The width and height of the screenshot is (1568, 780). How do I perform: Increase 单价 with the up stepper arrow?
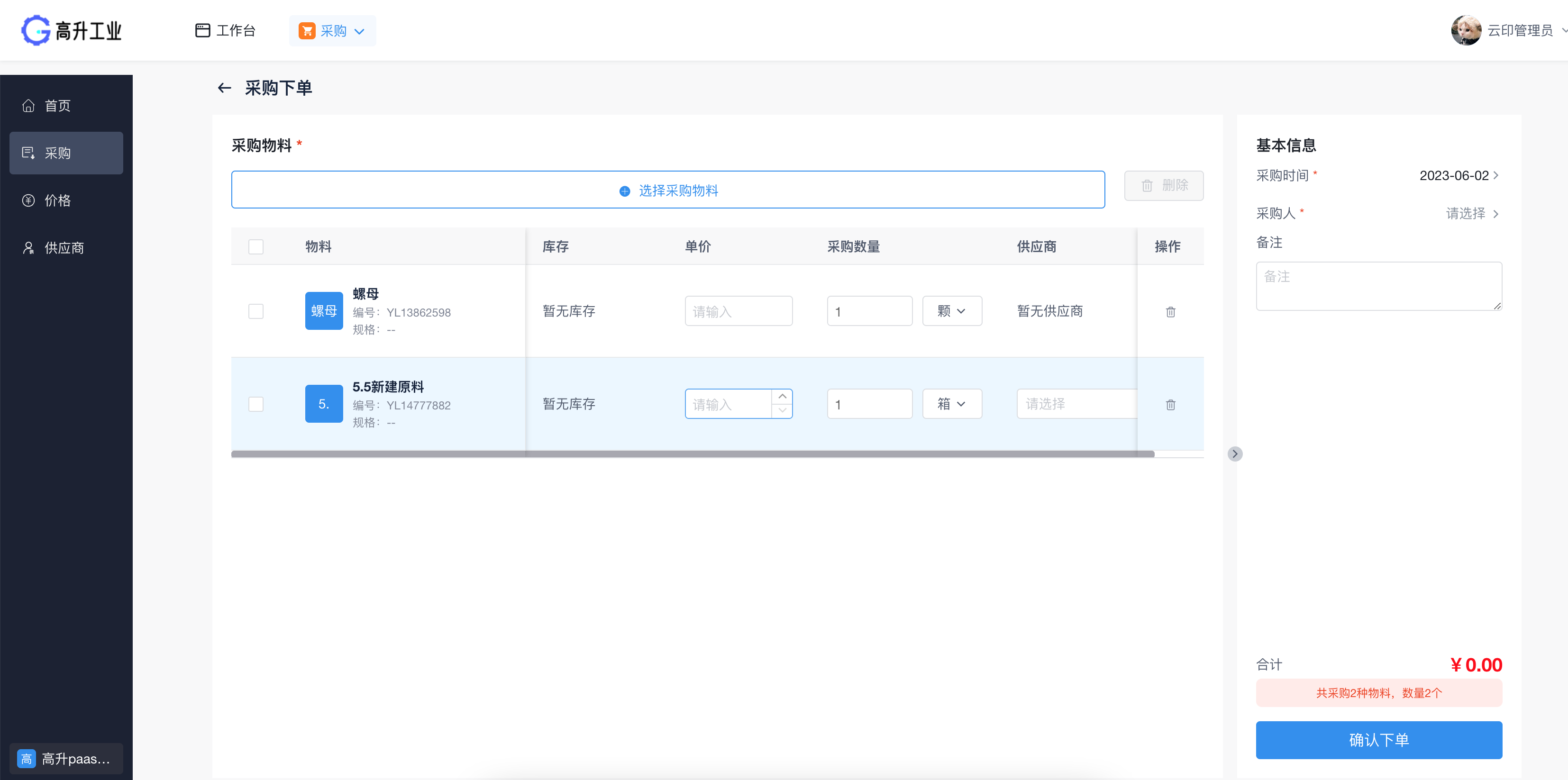[x=782, y=397]
